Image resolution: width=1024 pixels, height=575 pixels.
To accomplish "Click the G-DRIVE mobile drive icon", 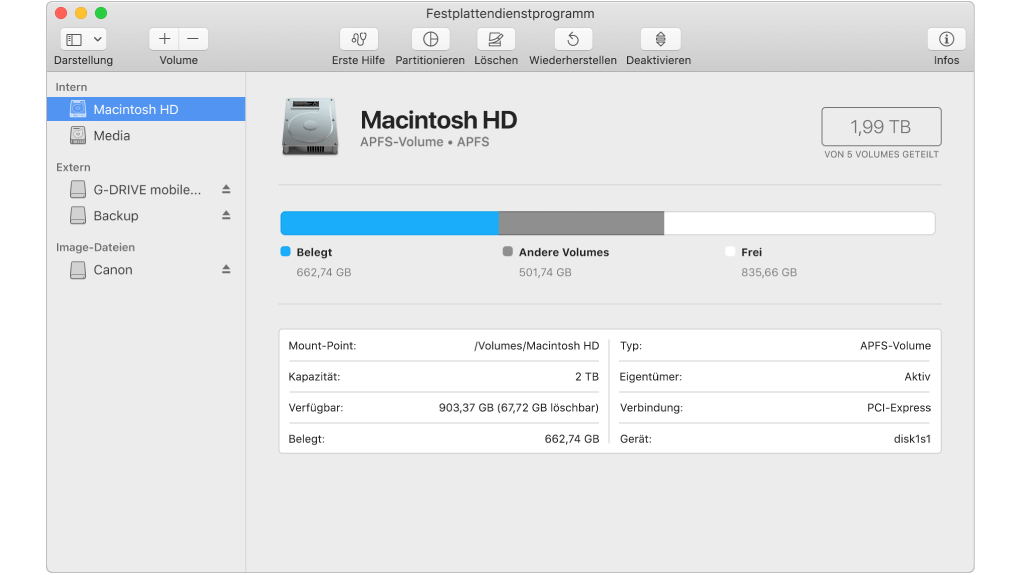I will pyautogui.click(x=78, y=189).
